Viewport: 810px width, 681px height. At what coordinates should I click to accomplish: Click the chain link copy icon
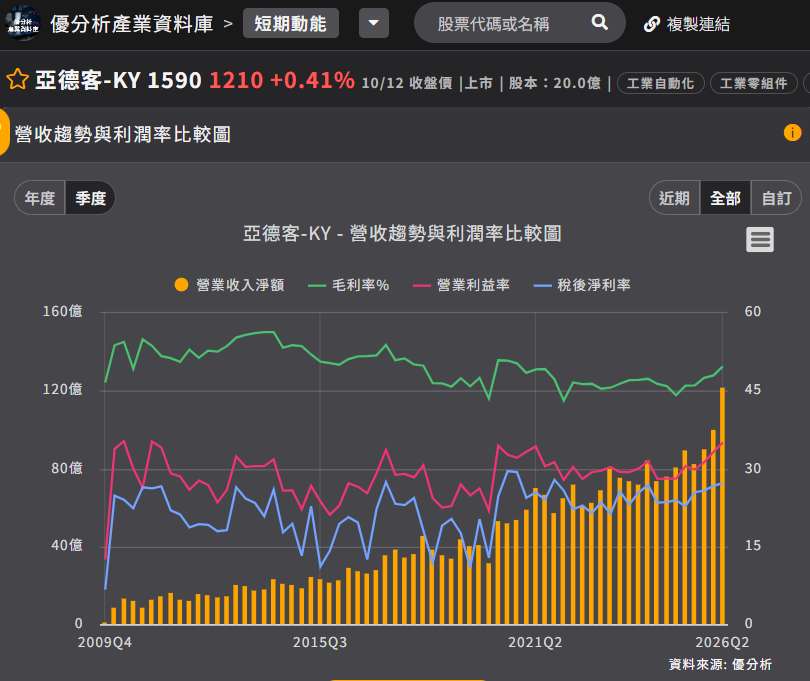[651, 24]
